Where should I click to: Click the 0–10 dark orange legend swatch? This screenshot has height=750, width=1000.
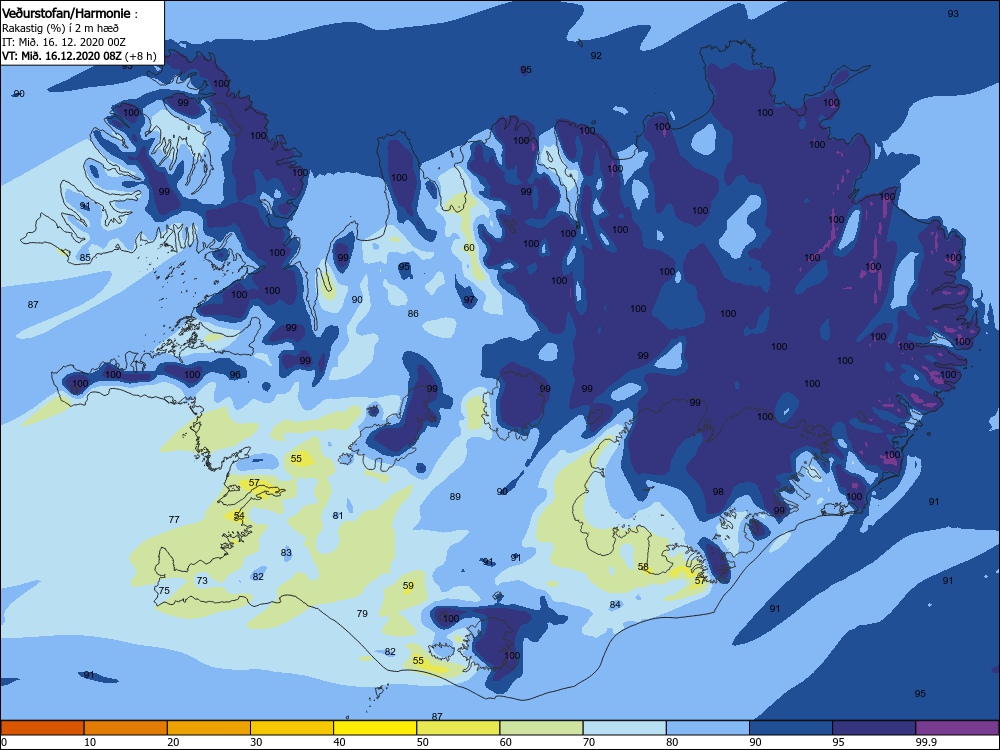42,728
